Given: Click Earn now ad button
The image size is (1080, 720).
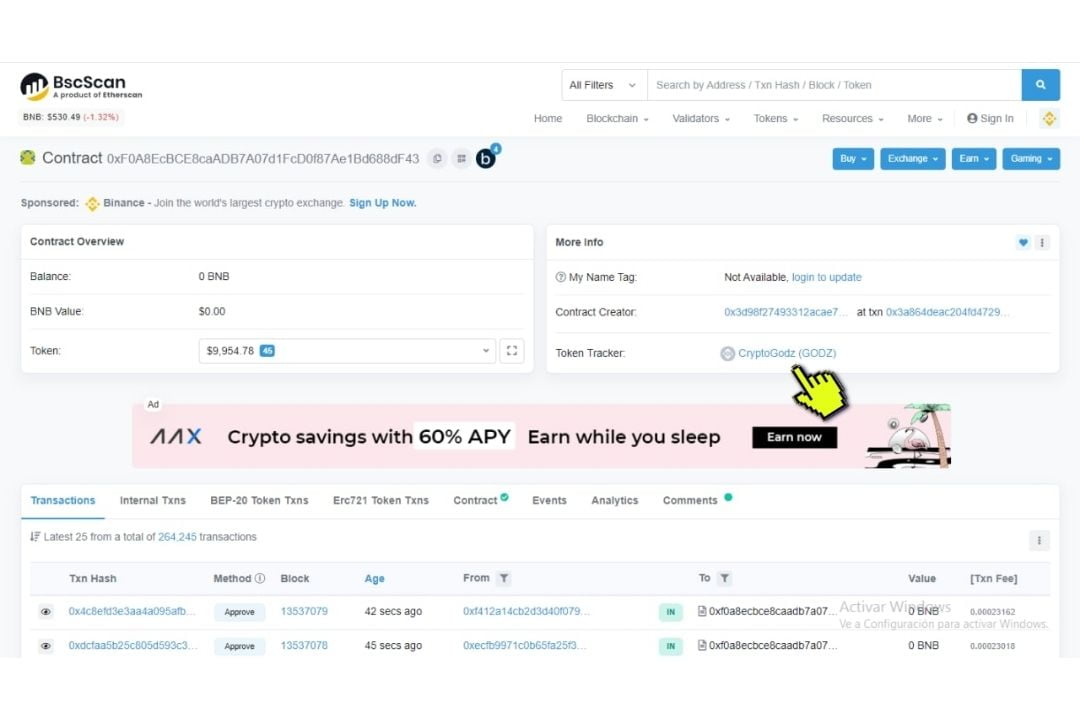Looking at the screenshot, I should tap(794, 438).
